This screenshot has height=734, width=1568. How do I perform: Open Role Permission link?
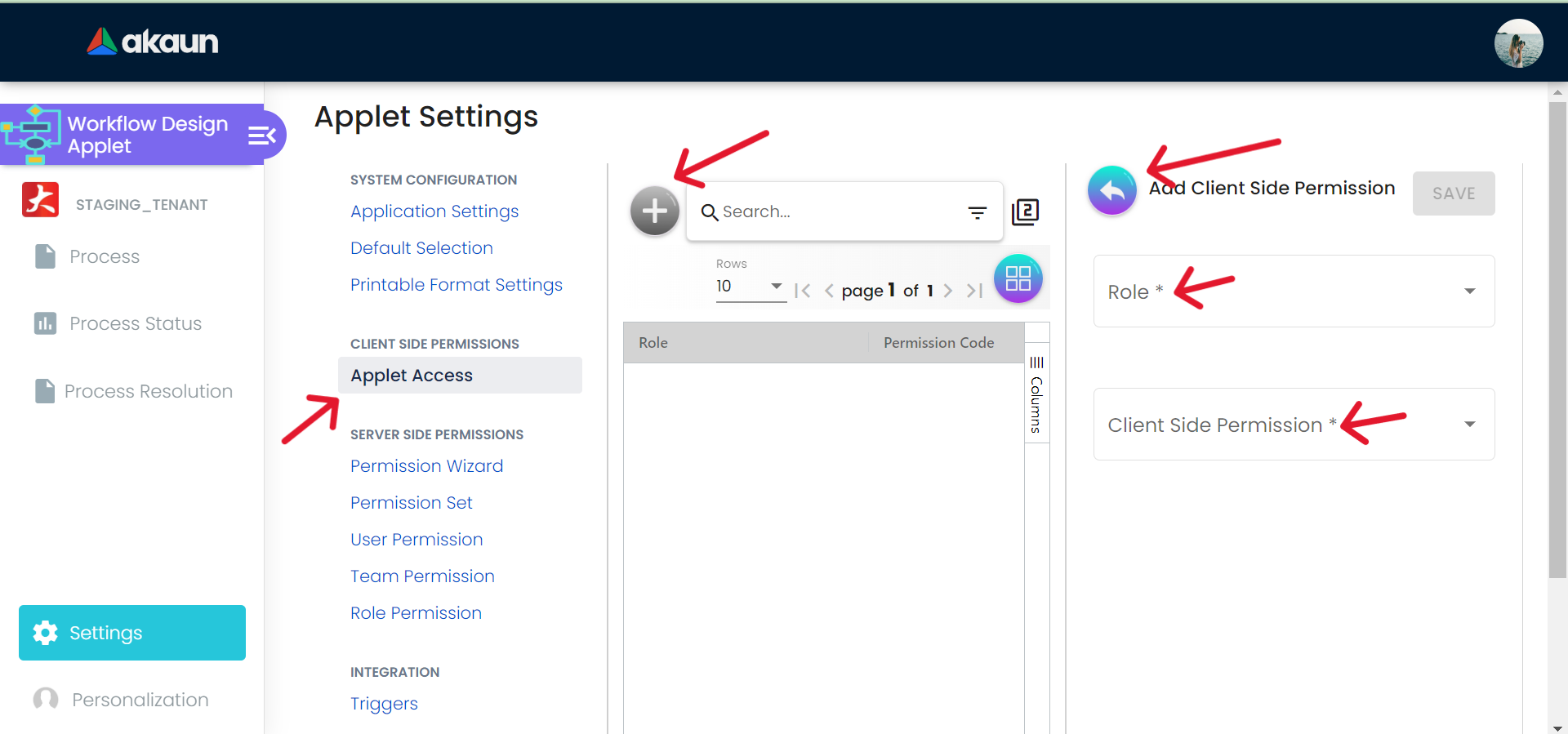[416, 613]
